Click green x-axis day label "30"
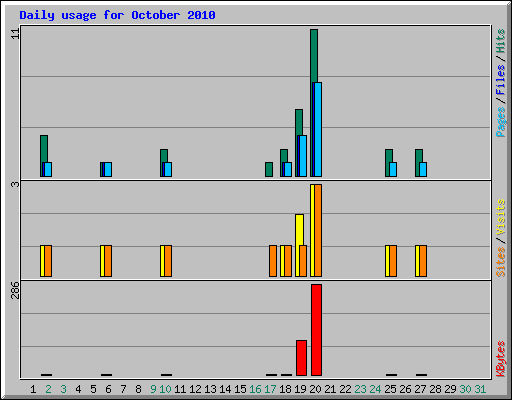512x400 pixels. coord(465,389)
